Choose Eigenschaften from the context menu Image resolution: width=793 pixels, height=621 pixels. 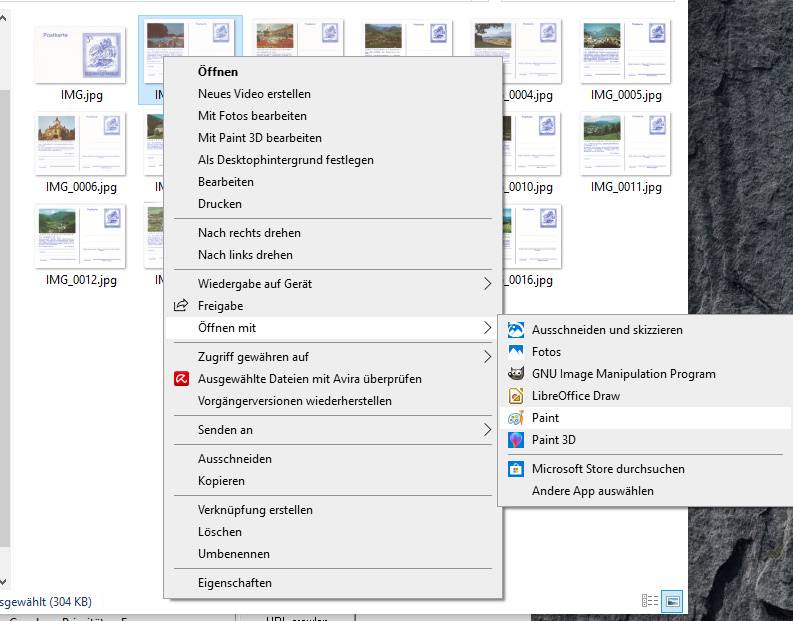[235, 583]
